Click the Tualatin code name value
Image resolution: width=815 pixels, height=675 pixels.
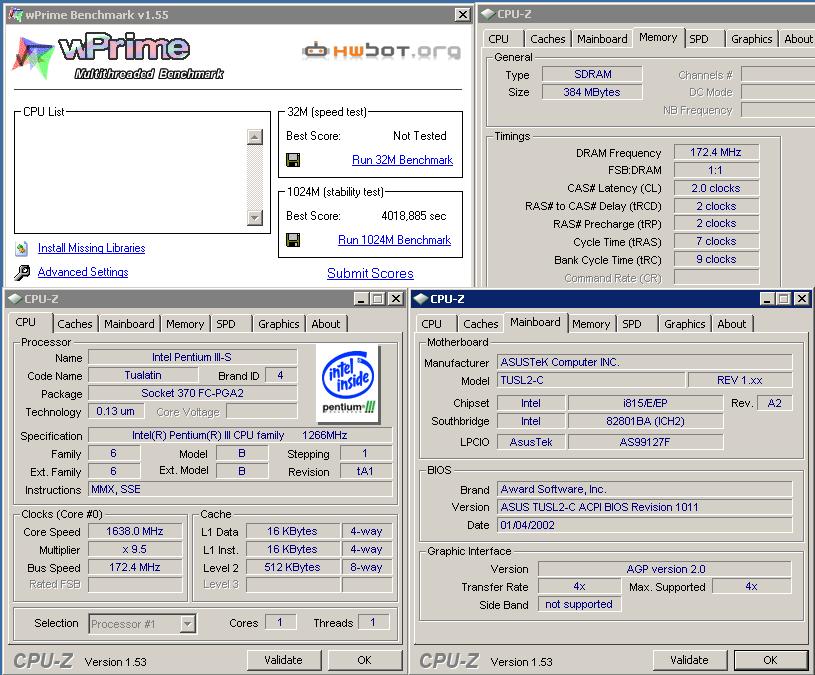pyautogui.click(x=143, y=375)
